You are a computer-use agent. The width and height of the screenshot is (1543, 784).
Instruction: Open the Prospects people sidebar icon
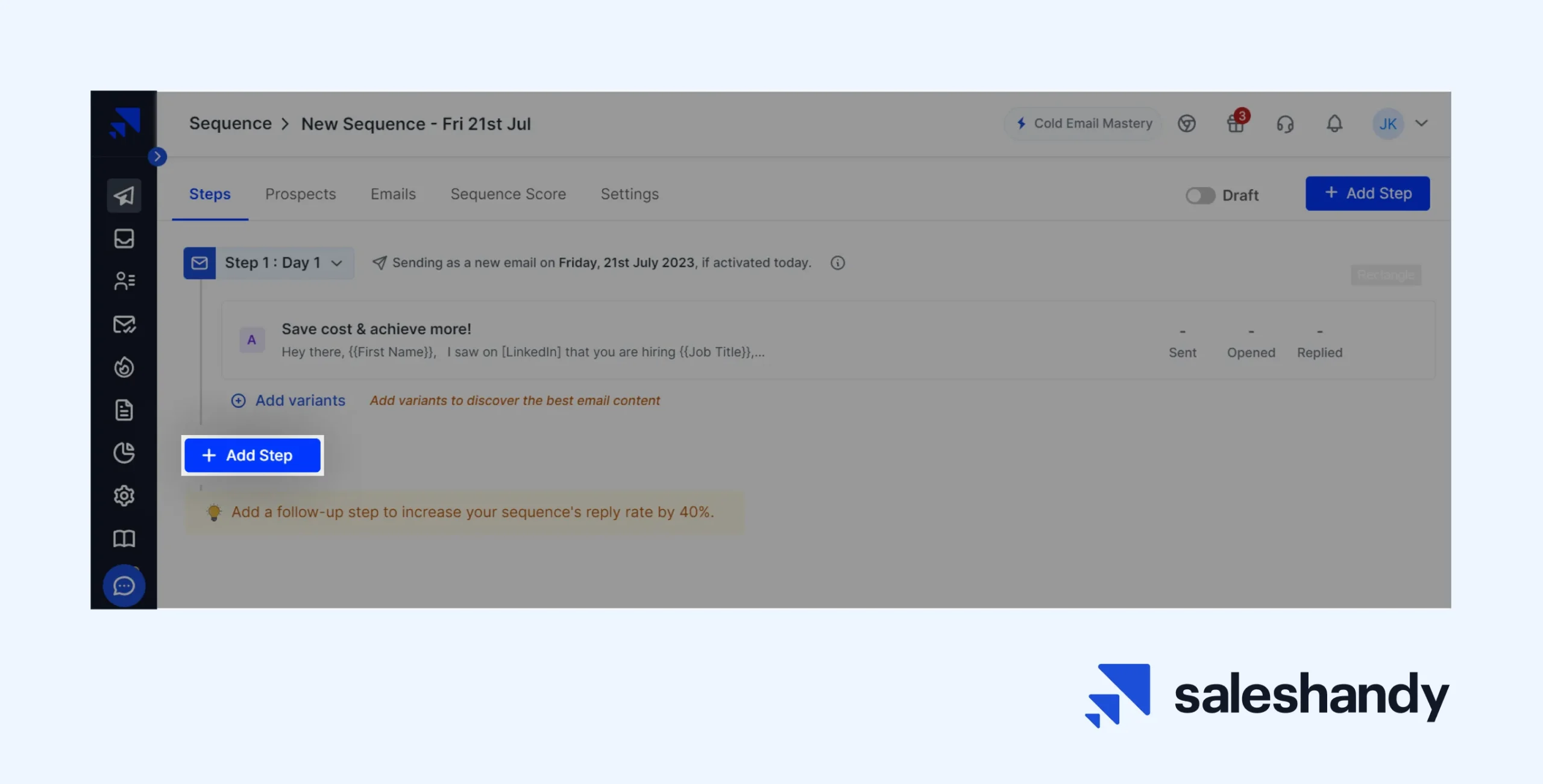pos(124,281)
